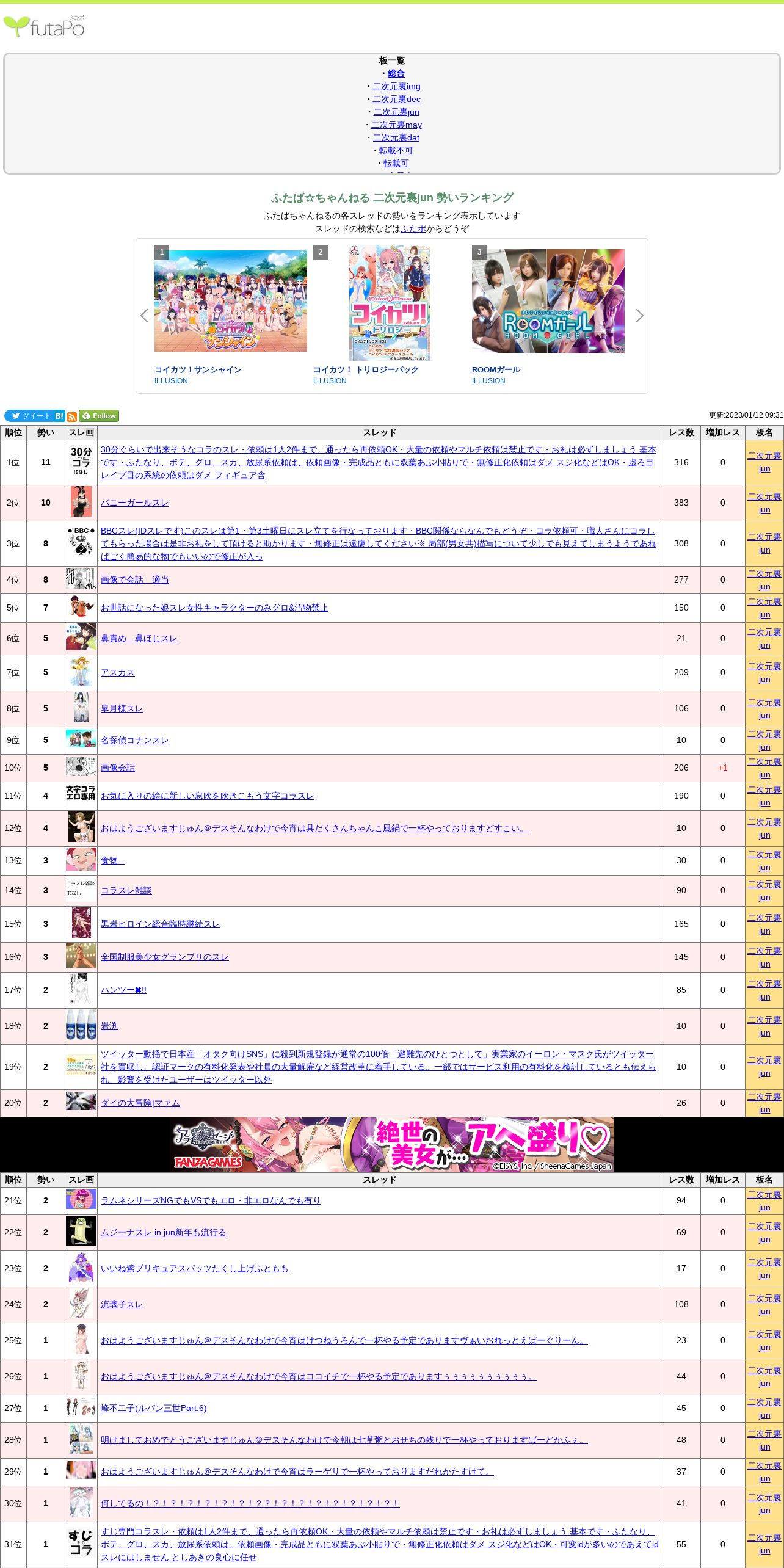Open thread ハンツー✖!!
The width and height of the screenshot is (784, 1568).
[x=123, y=990]
